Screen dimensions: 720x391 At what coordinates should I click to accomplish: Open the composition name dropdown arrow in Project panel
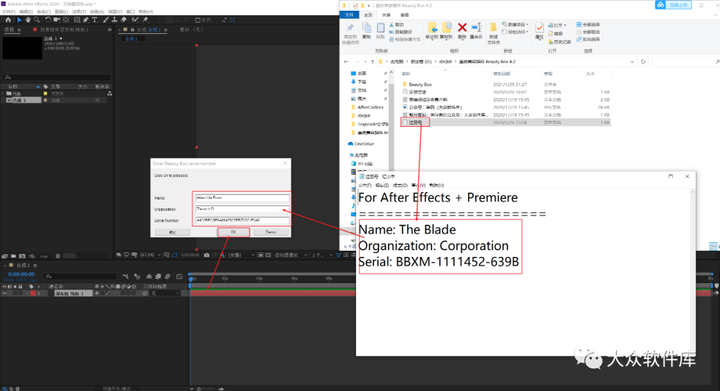point(61,39)
